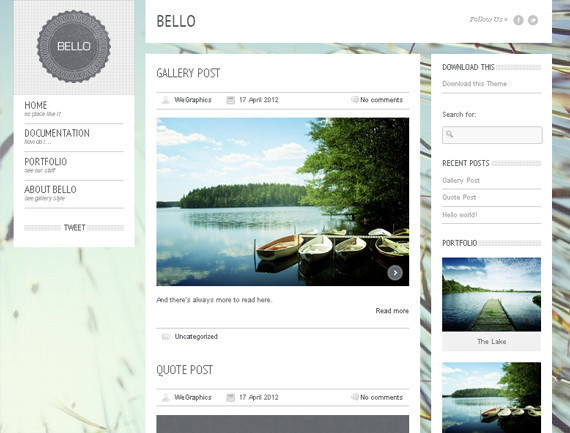Follow the Read more link
Screen dimensions: 570x433
392,311
